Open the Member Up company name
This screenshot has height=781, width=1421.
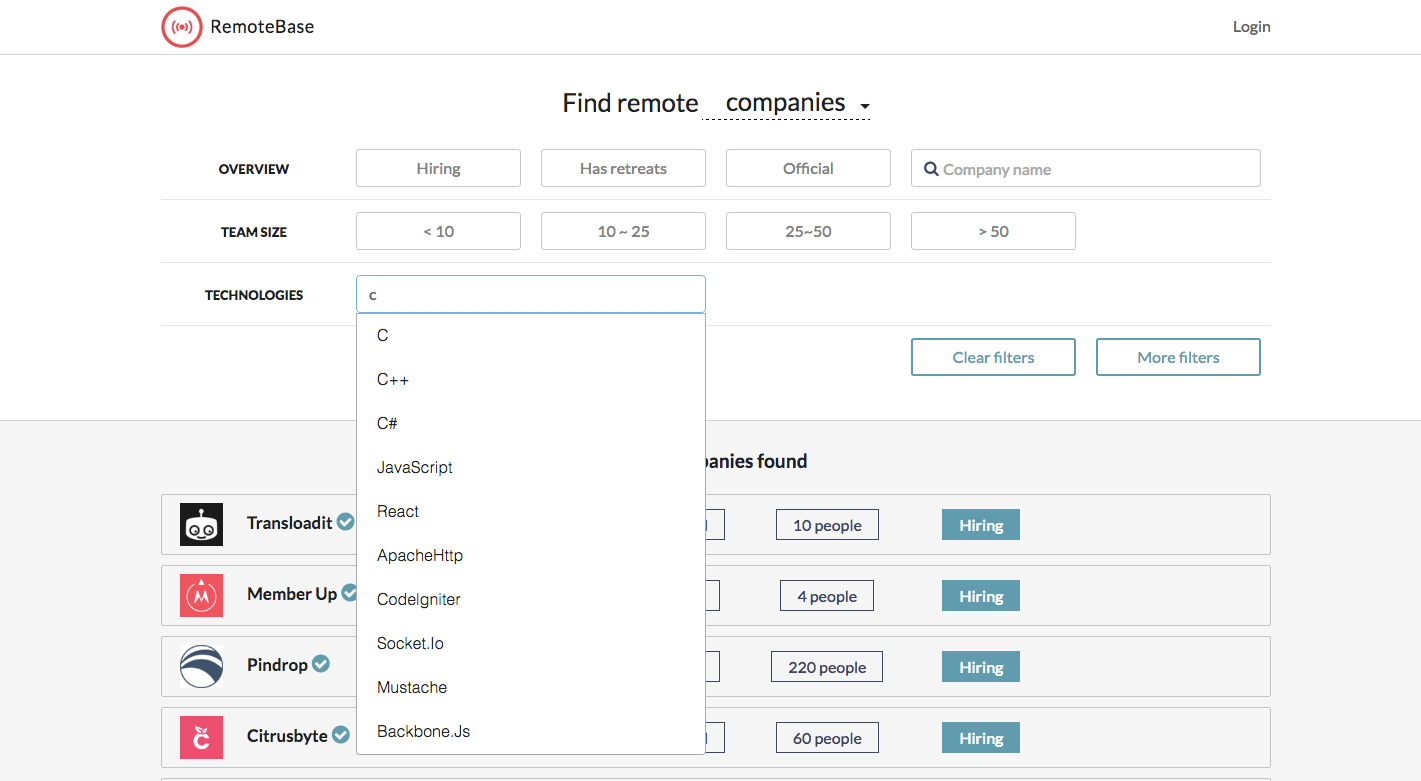[x=292, y=594]
